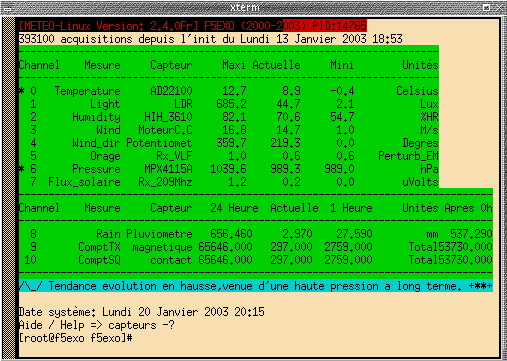Click current Wind_dir value 219.3
This screenshot has height=361, width=507.
point(285,143)
